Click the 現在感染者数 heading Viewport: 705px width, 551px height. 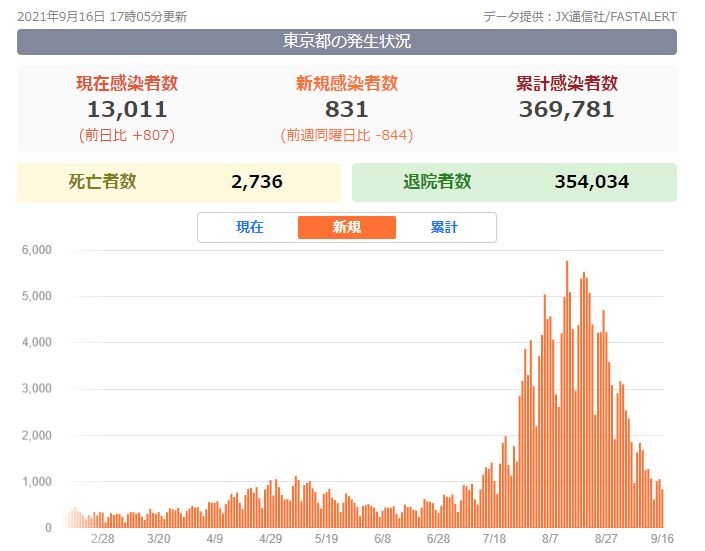pyautogui.click(x=127, y=83)
